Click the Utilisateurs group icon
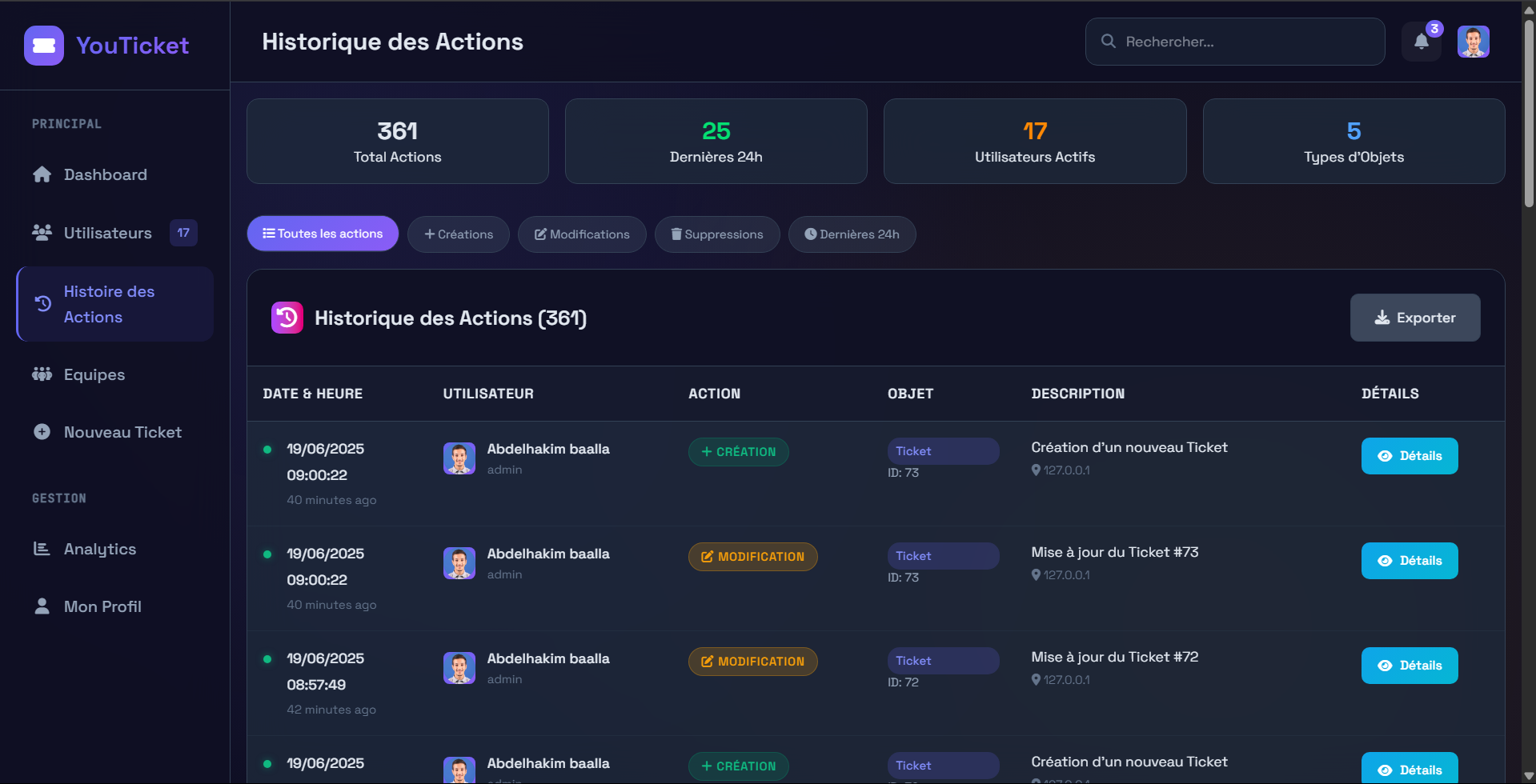This screenshot has width=1536, height=784. point(42,233)
